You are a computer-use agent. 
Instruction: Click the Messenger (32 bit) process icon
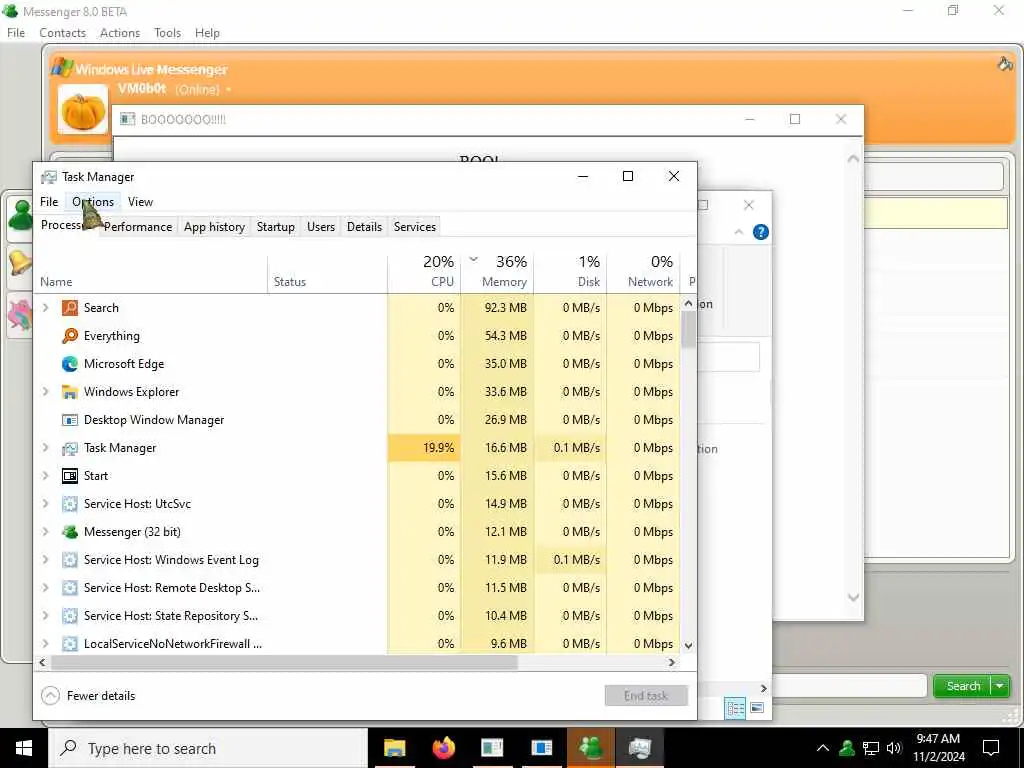(x=70, y=532)
